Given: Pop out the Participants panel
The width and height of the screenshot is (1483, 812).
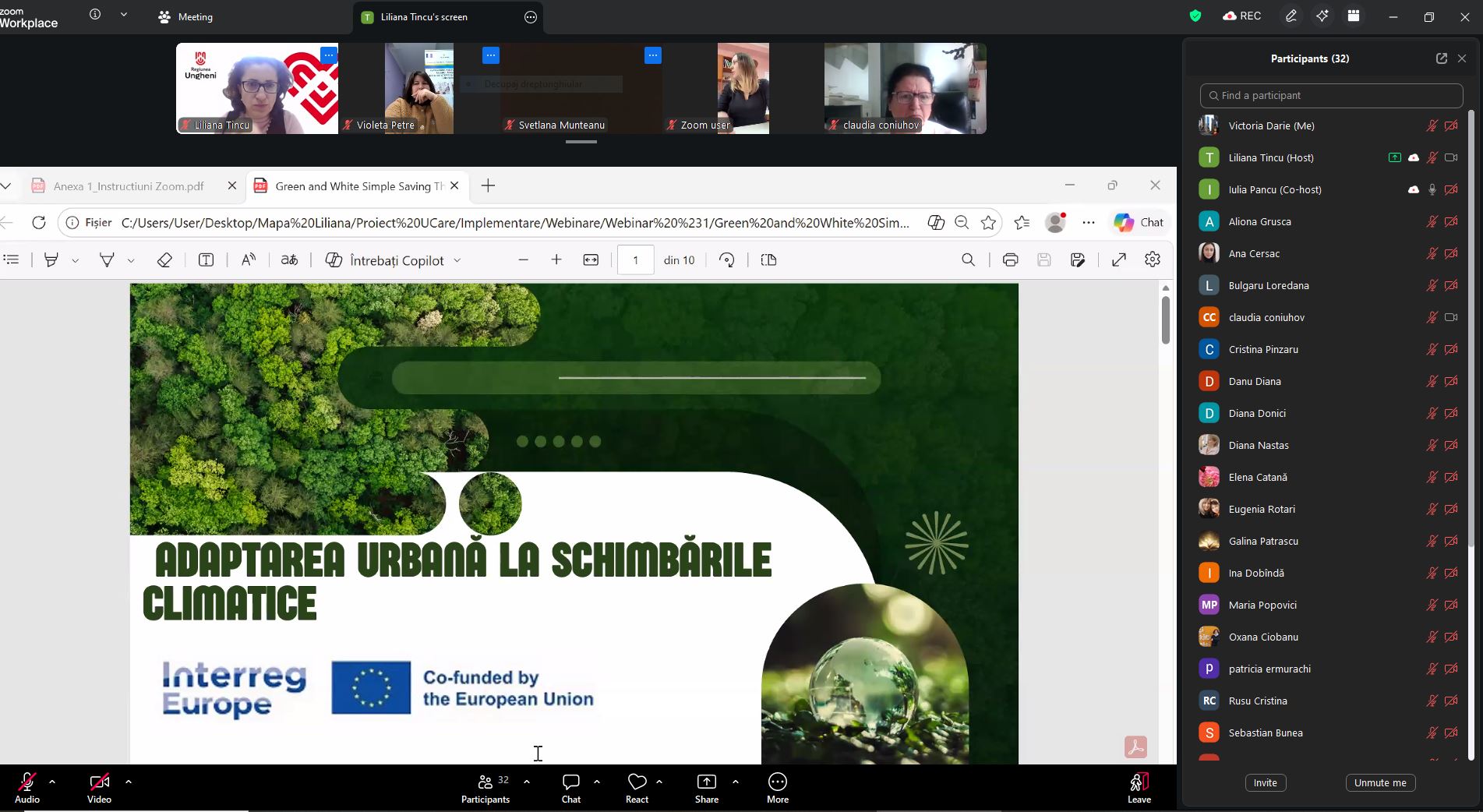Looking at the screenshot, I should (1441, 58).
